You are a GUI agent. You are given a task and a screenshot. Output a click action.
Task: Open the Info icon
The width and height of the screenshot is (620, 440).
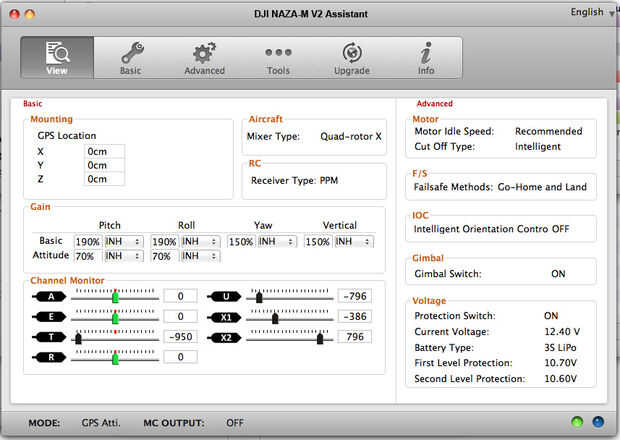(x=426, y=52)
